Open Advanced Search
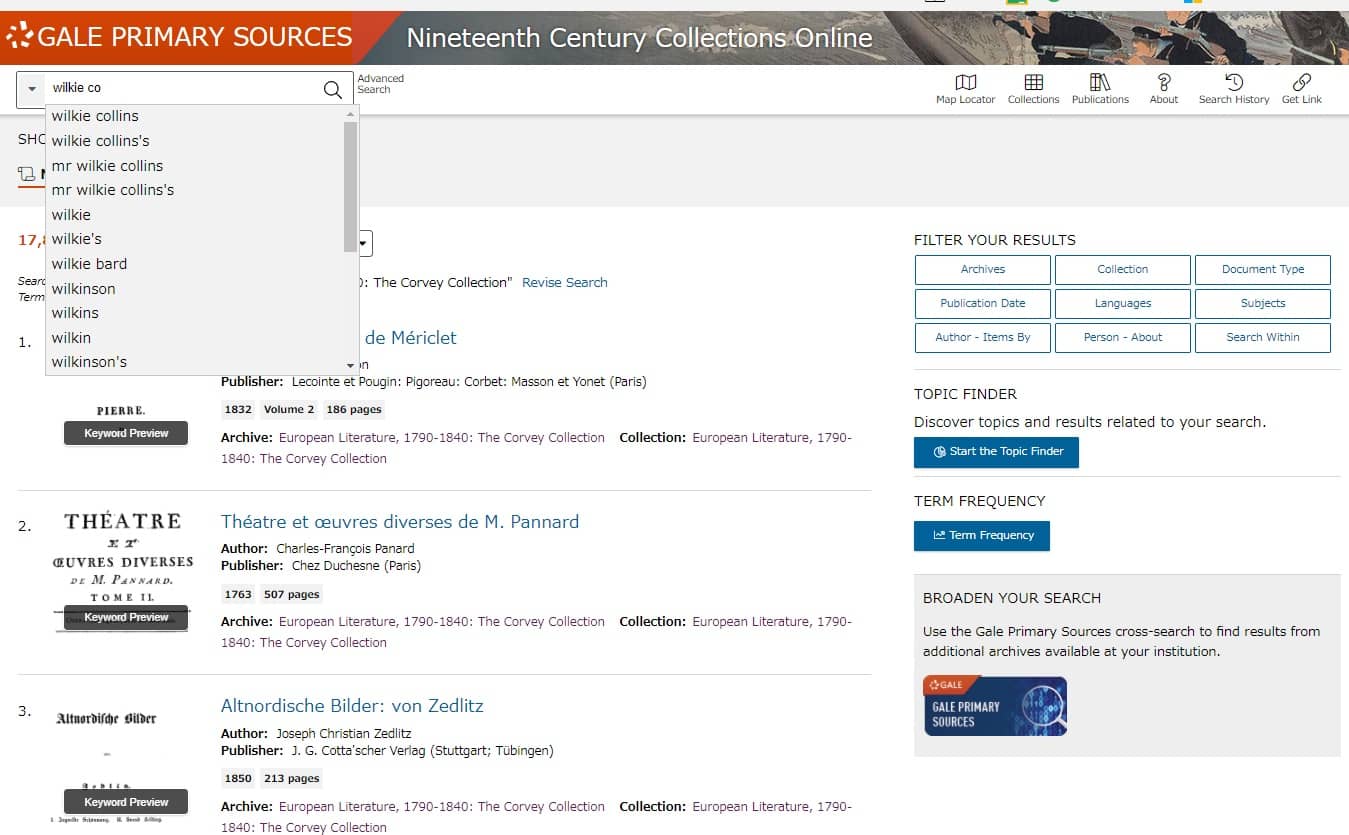Viewport: 1349px width, 835px height. 380,84
